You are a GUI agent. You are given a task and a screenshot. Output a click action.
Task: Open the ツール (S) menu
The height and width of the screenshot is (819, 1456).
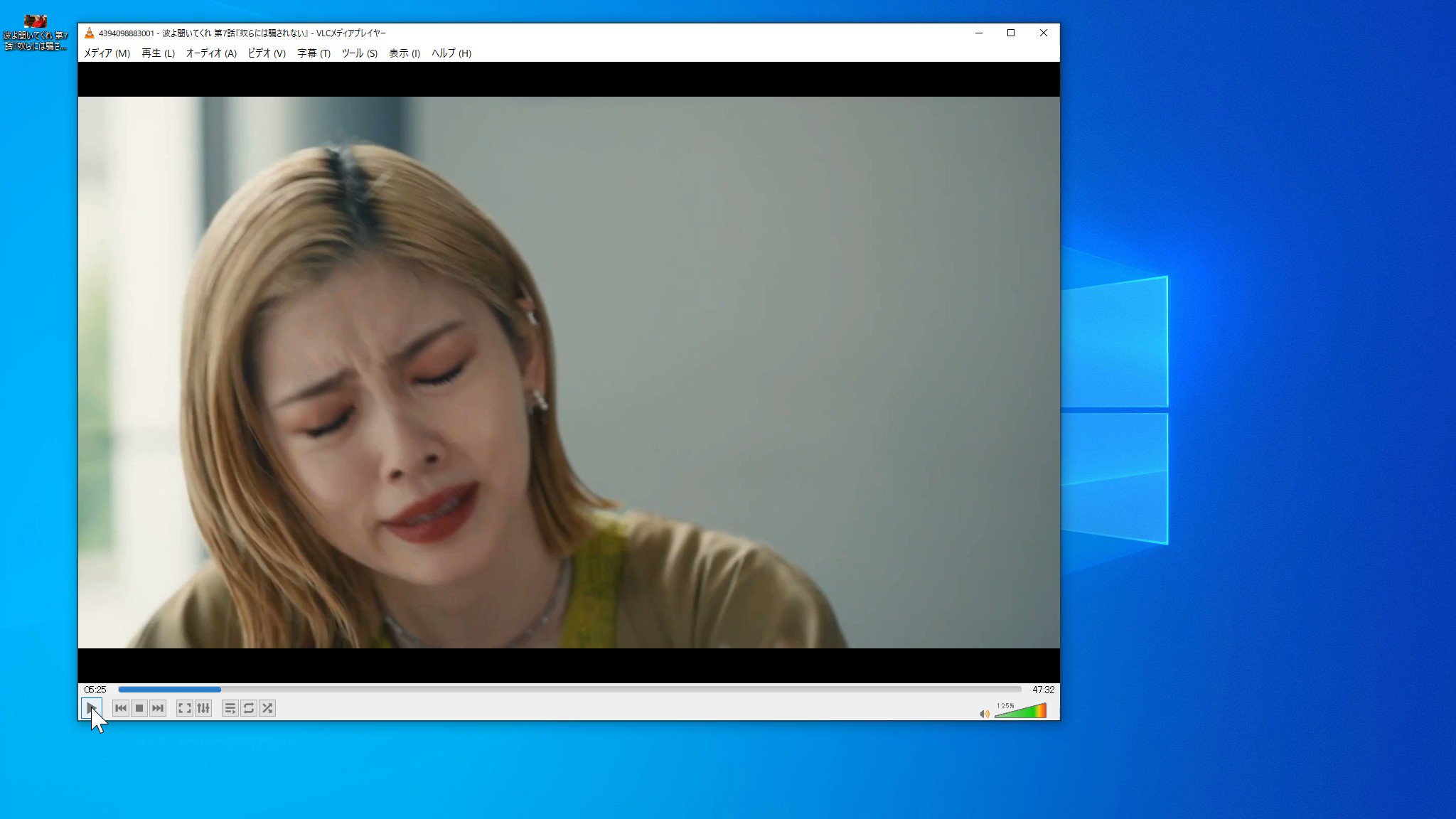point(360,53)
